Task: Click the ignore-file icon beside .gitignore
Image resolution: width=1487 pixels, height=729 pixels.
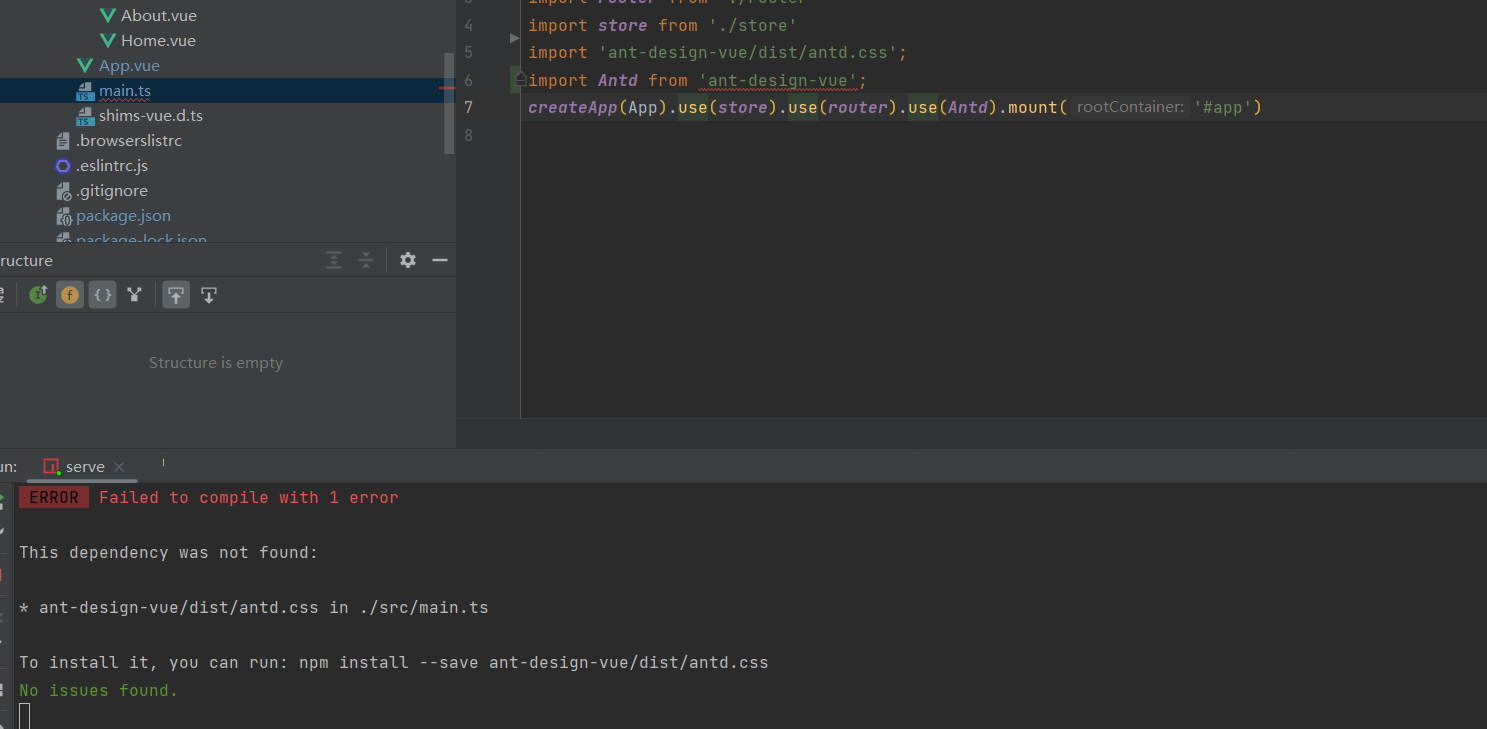Action: click(64, 191)
